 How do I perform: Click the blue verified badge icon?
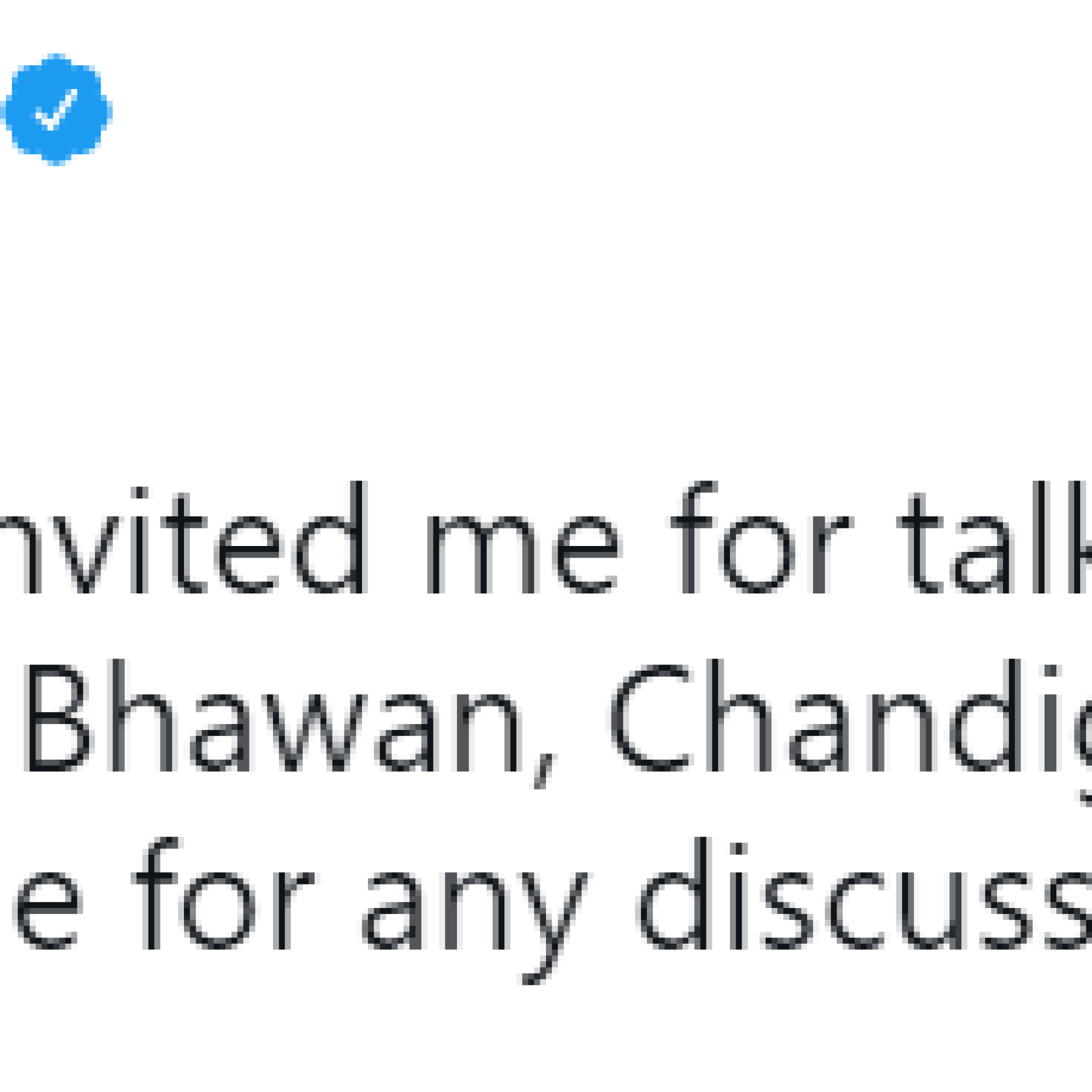point(56,110)
